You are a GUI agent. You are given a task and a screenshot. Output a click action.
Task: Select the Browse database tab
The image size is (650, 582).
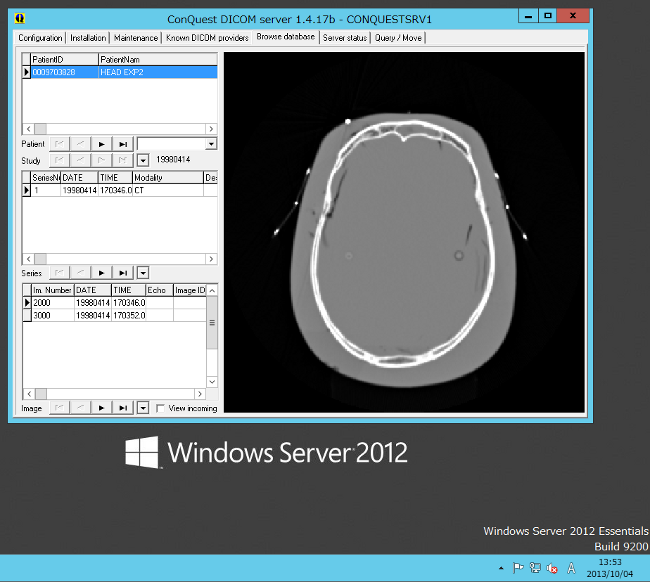(x=286, y=36)
